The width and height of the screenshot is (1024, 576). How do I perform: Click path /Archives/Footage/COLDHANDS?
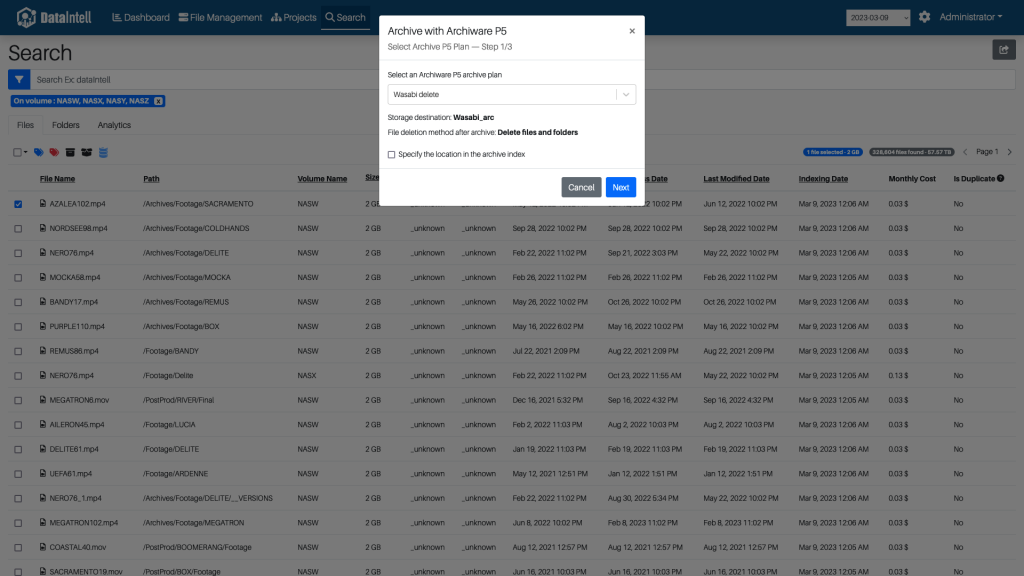click(196, 229)
